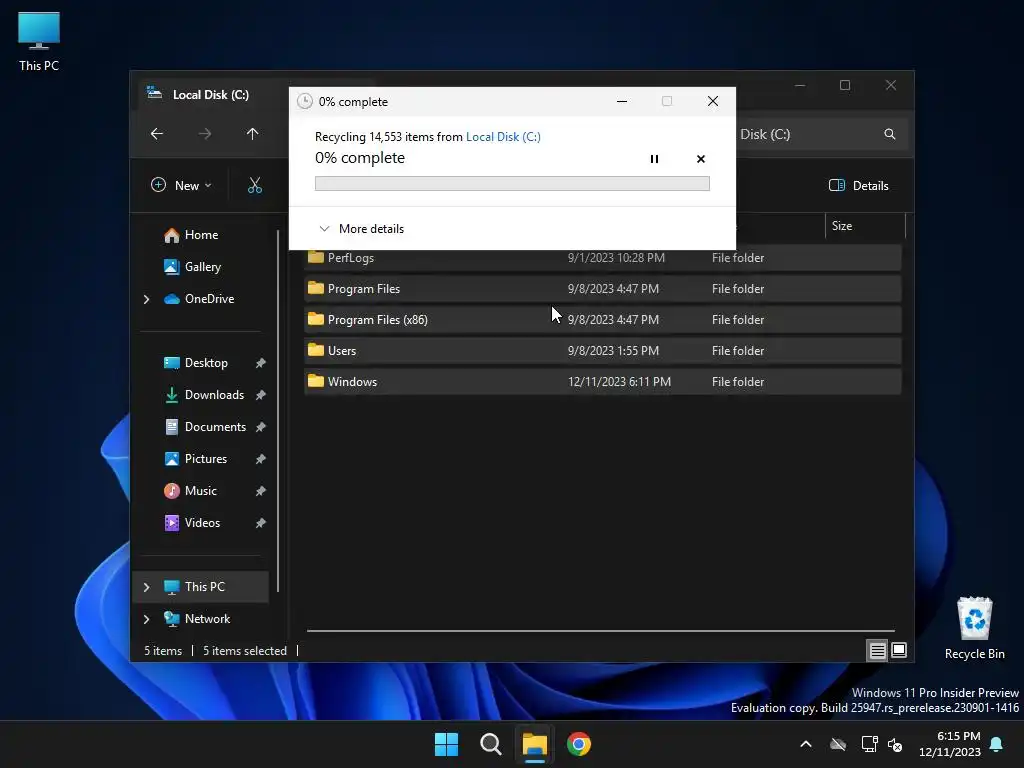Screen dimensions: 1024x768
Task: Click the pin icon next to Downloads
Action: [x=260, y=395]
